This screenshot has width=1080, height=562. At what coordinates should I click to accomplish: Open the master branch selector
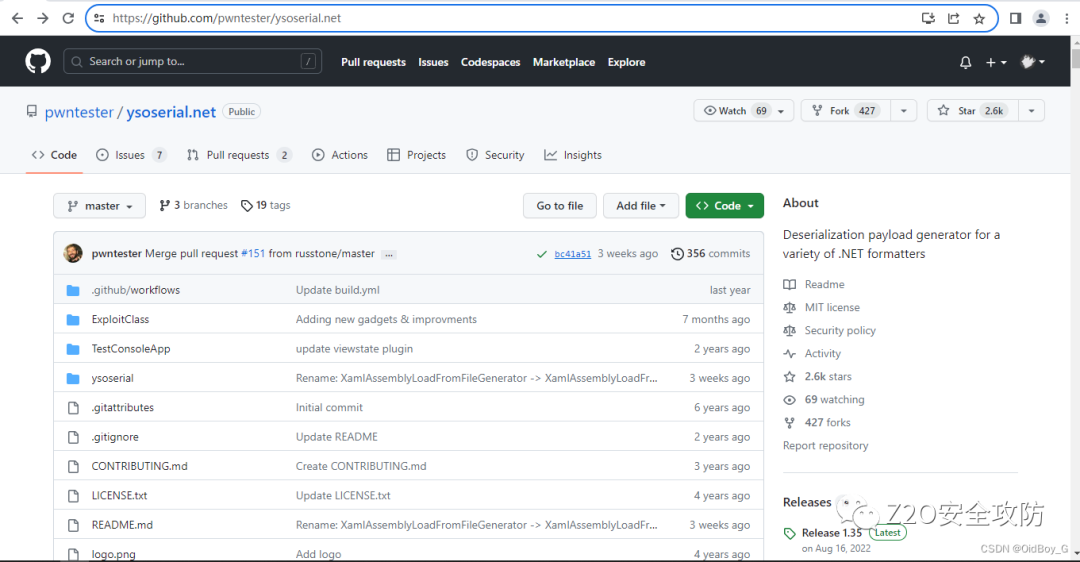click(99, 206)
